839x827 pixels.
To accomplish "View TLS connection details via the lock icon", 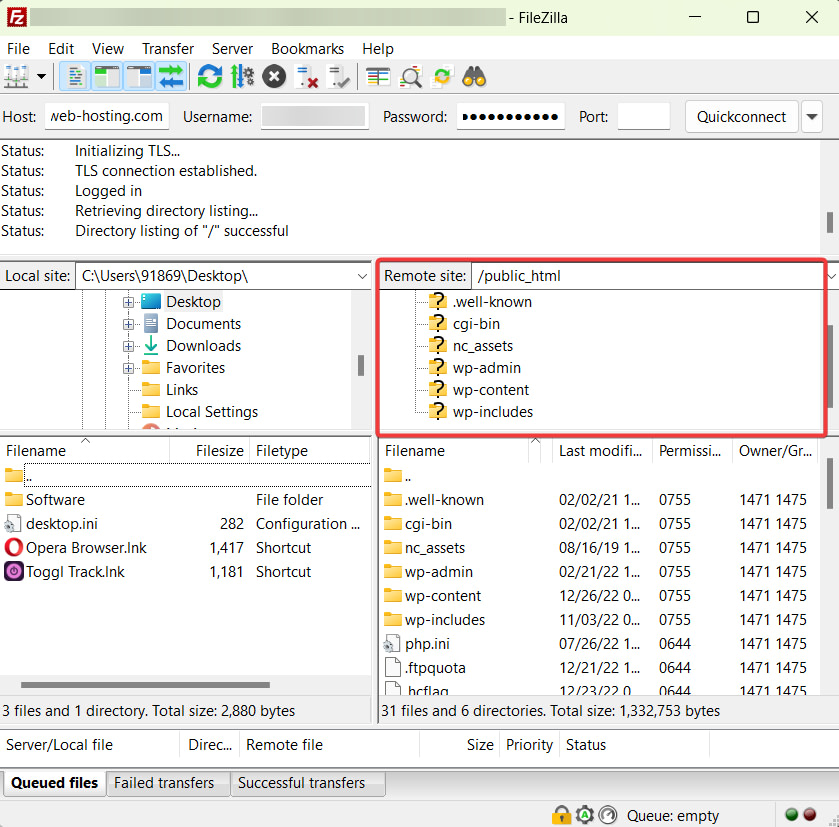I will pos(563,815).
